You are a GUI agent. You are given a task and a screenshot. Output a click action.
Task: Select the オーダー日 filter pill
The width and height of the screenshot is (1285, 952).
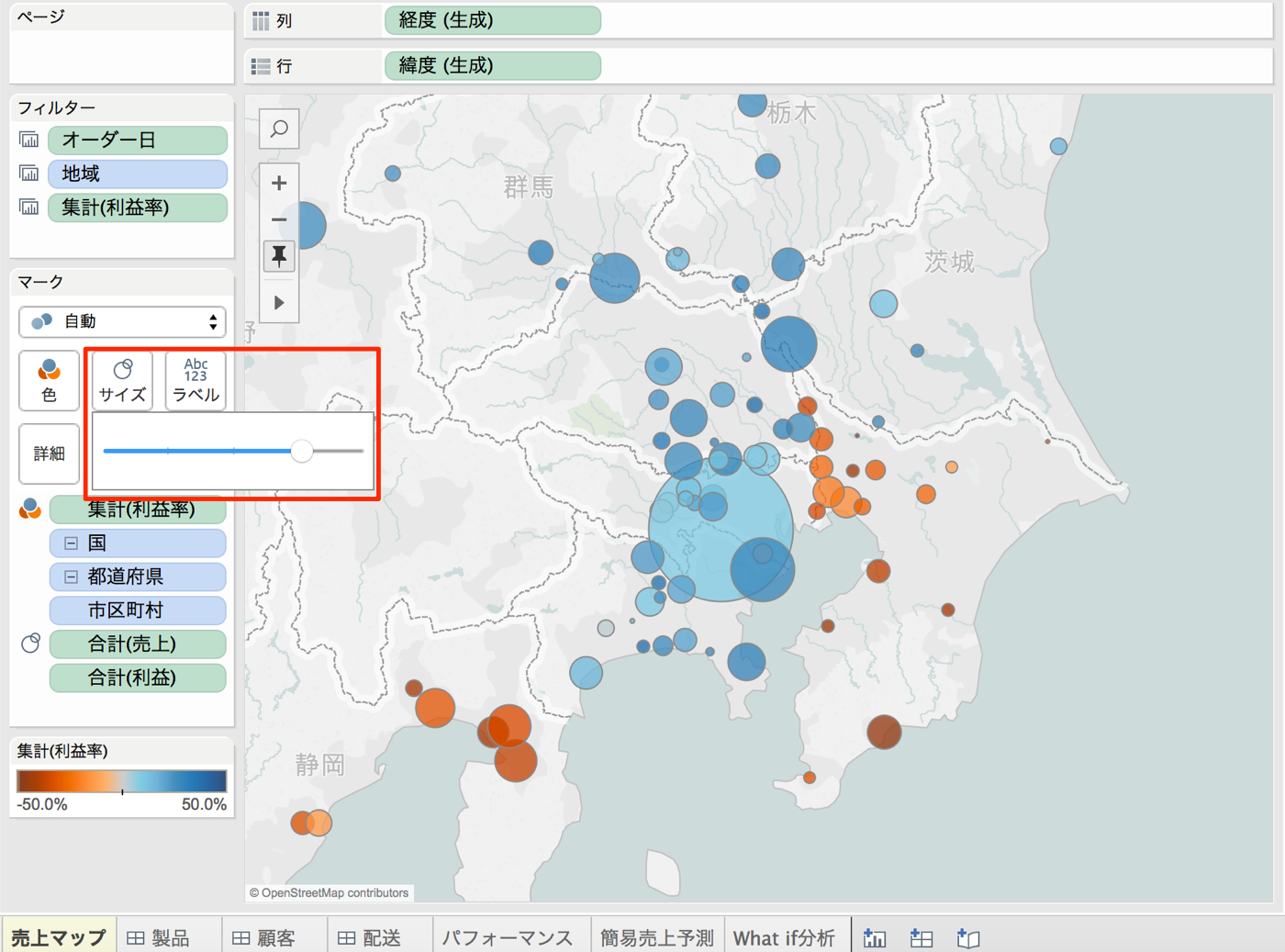138,140
